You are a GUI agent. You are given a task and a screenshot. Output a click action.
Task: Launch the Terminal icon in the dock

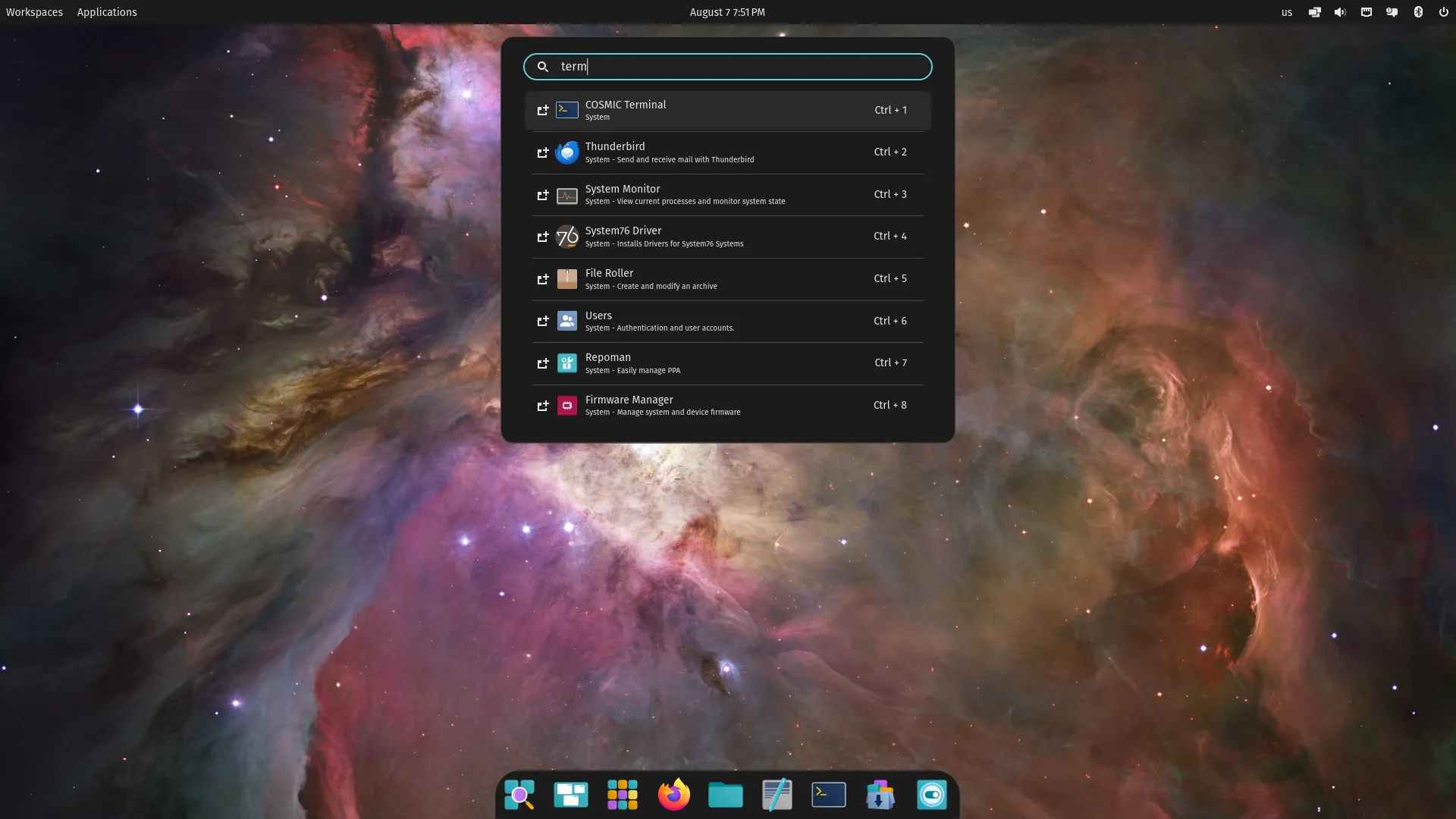point(829,795)
